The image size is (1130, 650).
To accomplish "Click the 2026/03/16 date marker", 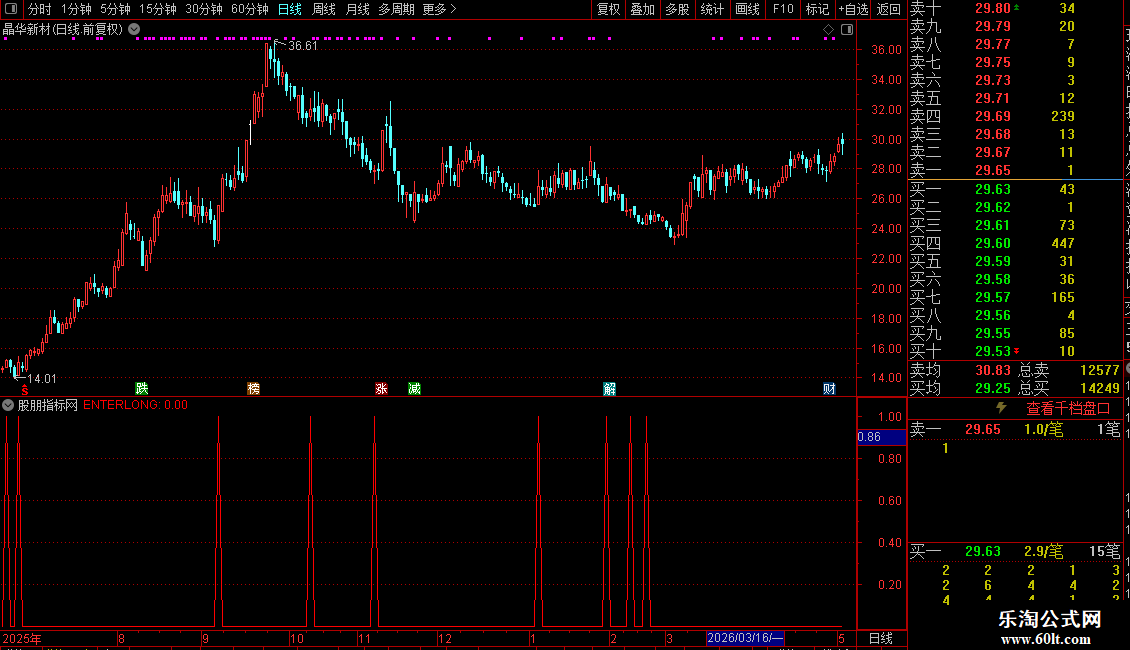I will point(744,638).
